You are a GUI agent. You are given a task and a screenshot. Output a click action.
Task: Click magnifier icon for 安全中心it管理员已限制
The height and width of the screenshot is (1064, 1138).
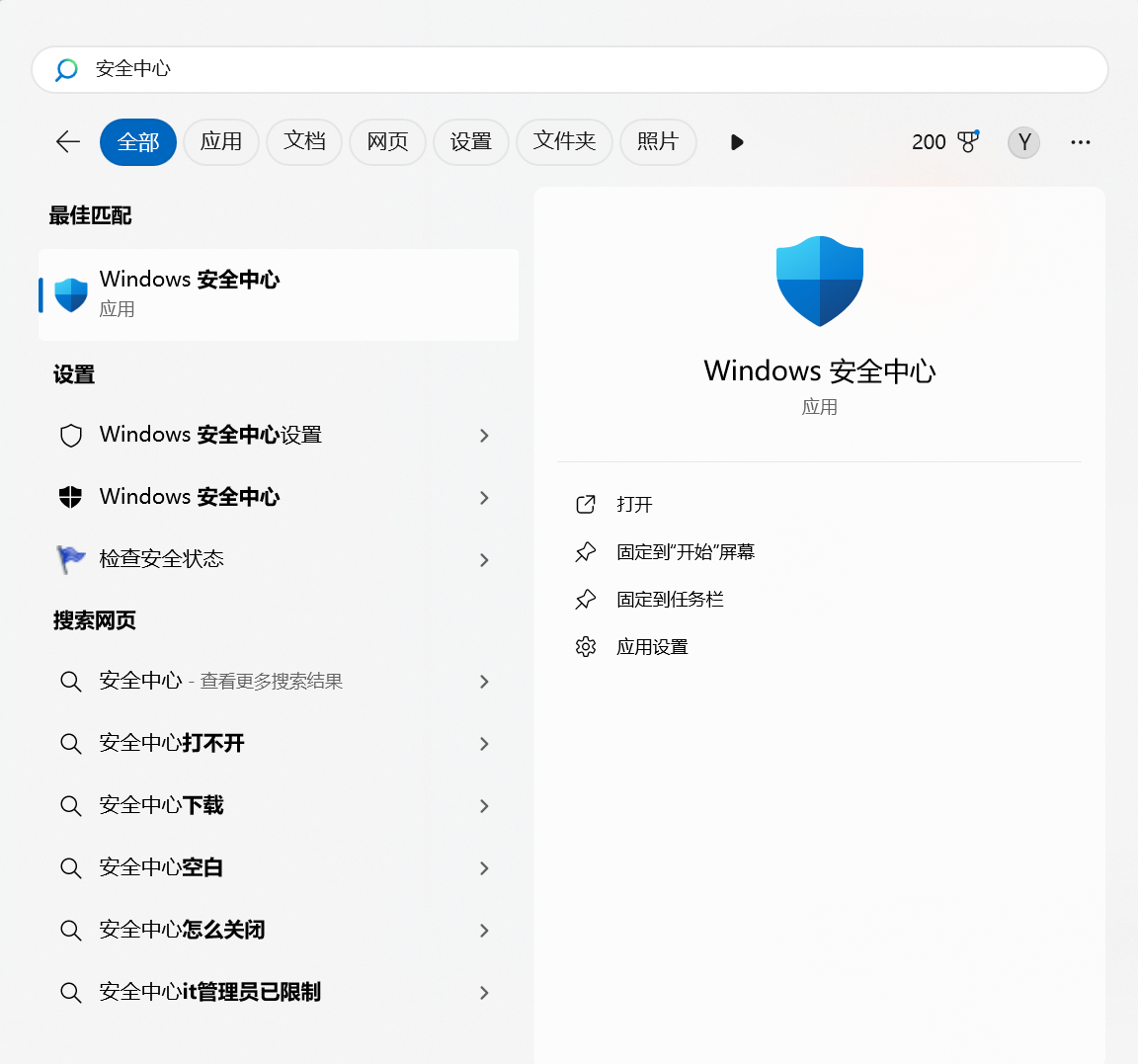[x=70, y=993]
